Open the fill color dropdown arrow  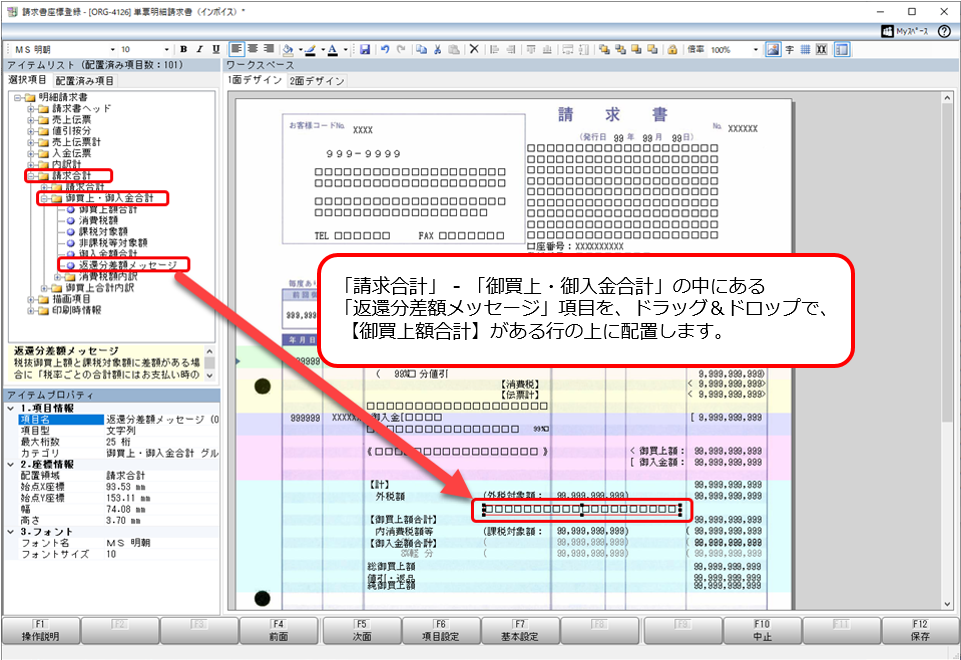(300, 50)
